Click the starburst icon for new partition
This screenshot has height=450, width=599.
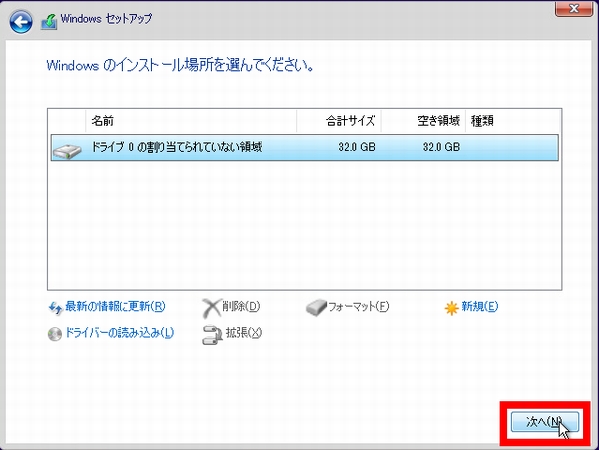(451, 308)
